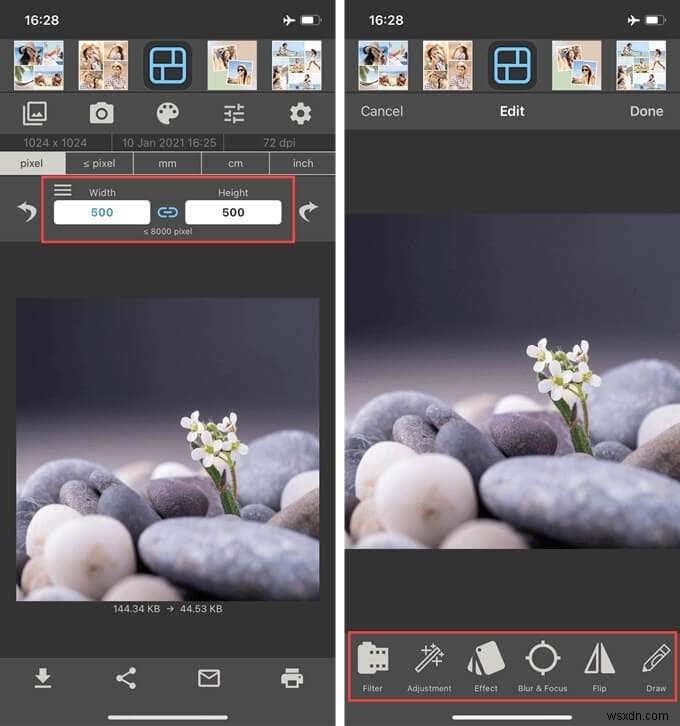Image resolution: width=680 pixels, height=726 pixels.
Task: Select the Flip tool
Action: point(599,667)
